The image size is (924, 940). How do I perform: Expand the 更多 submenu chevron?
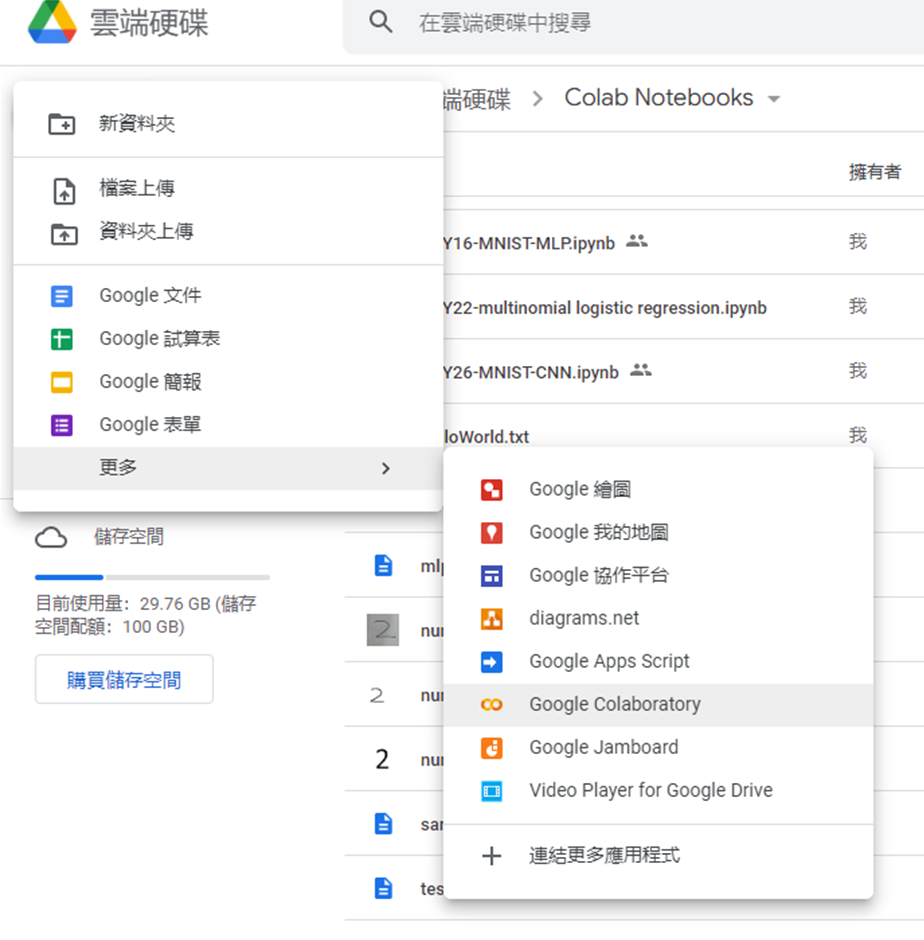point(386,468)
